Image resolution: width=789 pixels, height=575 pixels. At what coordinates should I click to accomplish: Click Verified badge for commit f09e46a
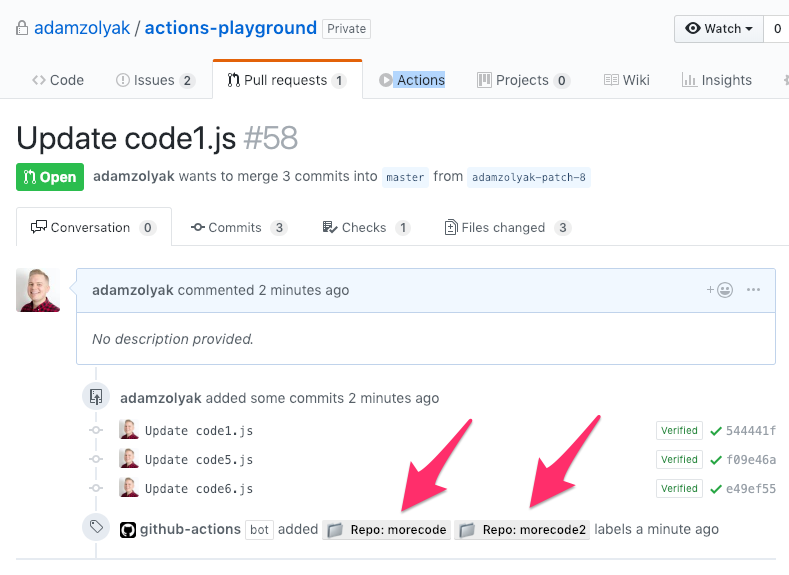click(679, 459)
